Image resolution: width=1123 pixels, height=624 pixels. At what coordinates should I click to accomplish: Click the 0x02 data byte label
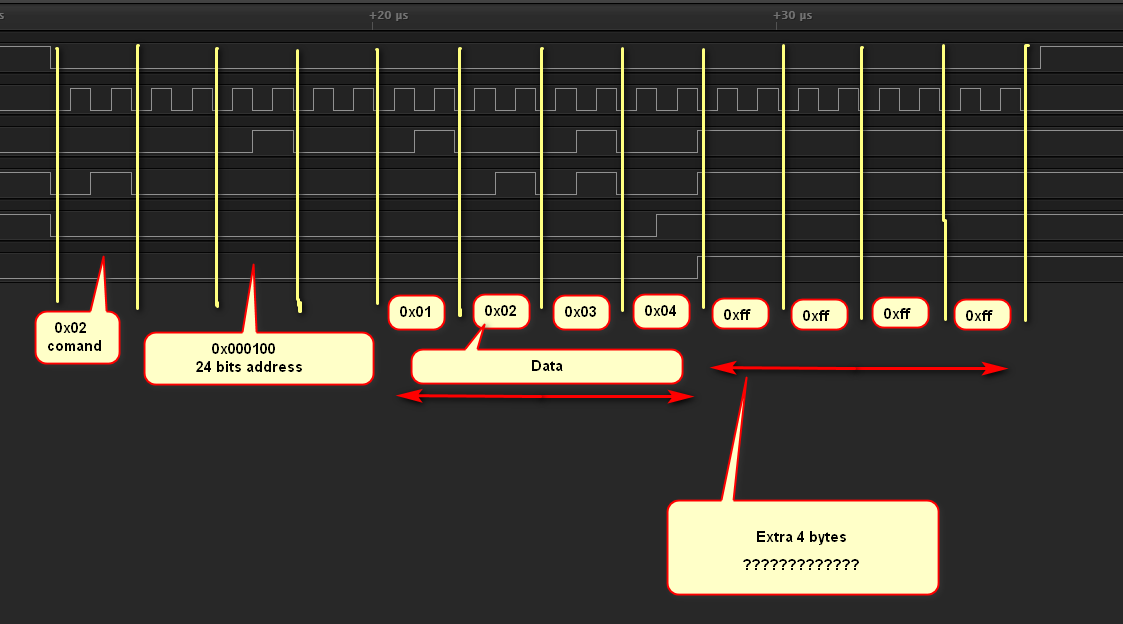500,311
